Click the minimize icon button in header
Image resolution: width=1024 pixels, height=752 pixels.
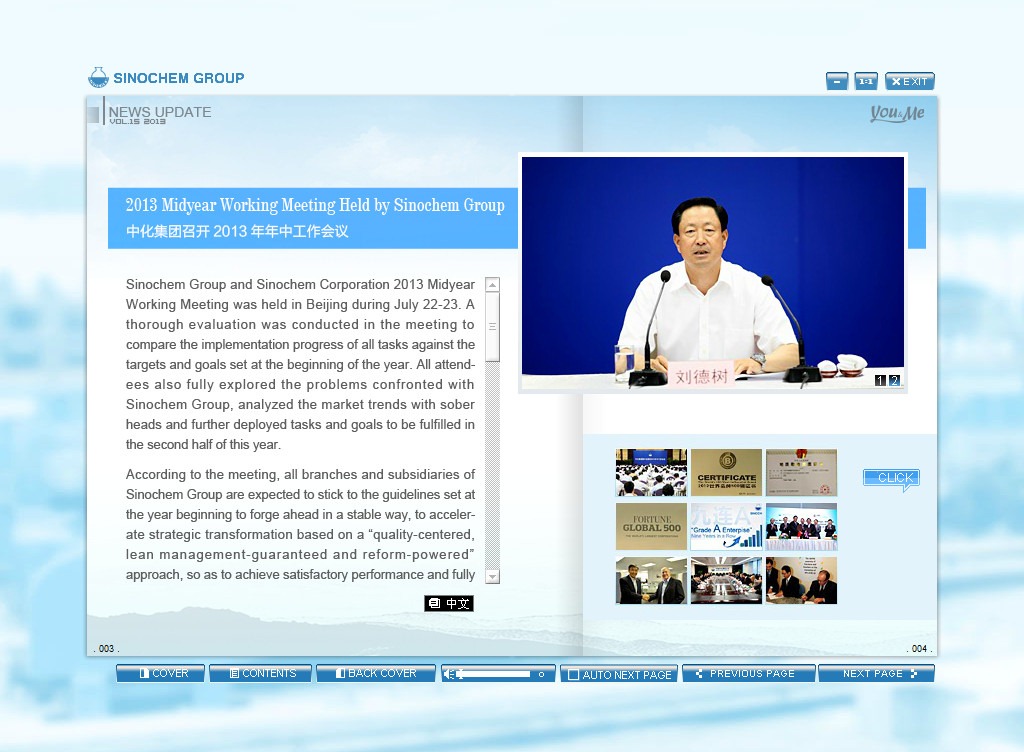coord(837,82)
